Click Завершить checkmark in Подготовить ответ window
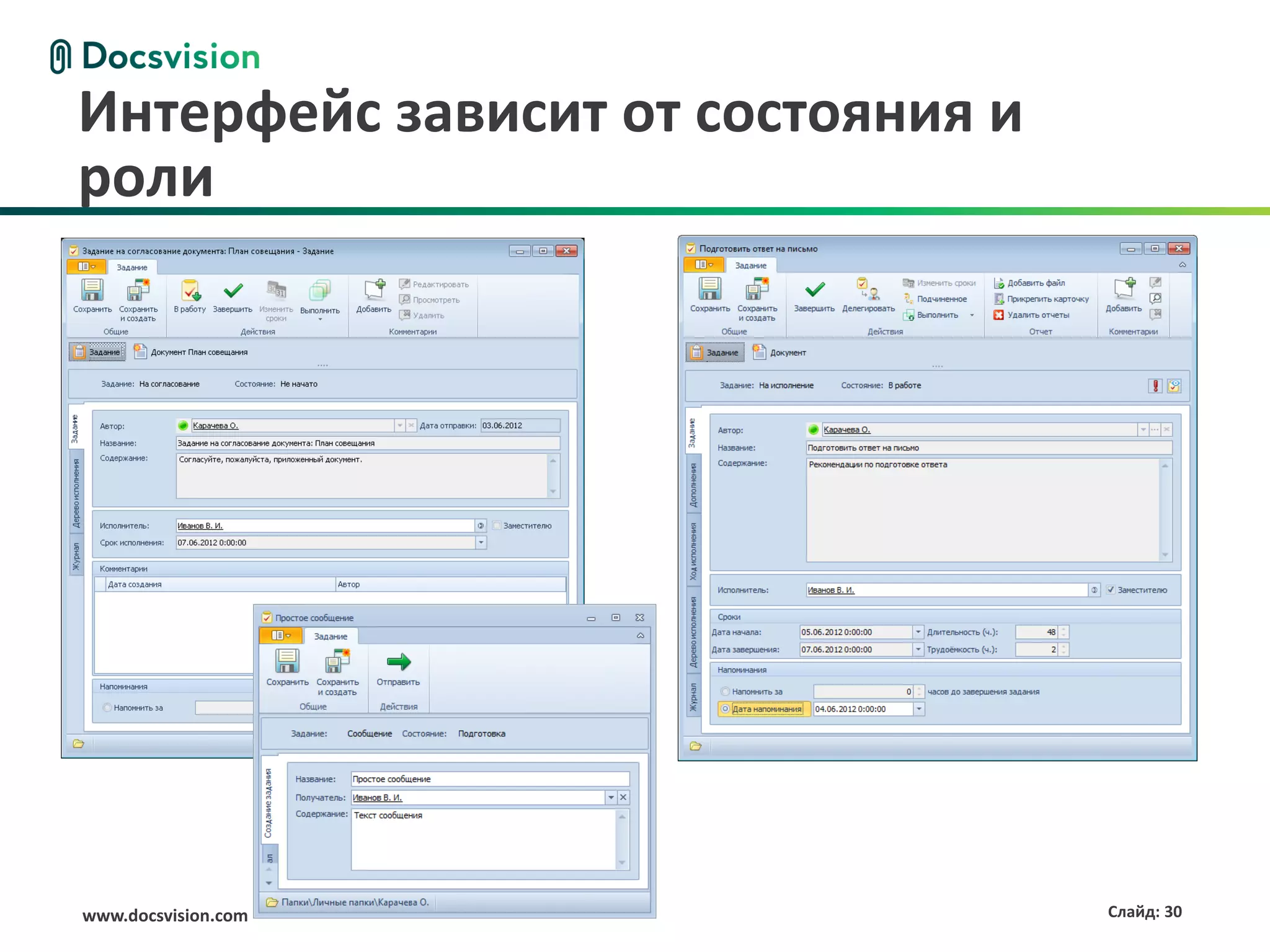 [815, 289]
